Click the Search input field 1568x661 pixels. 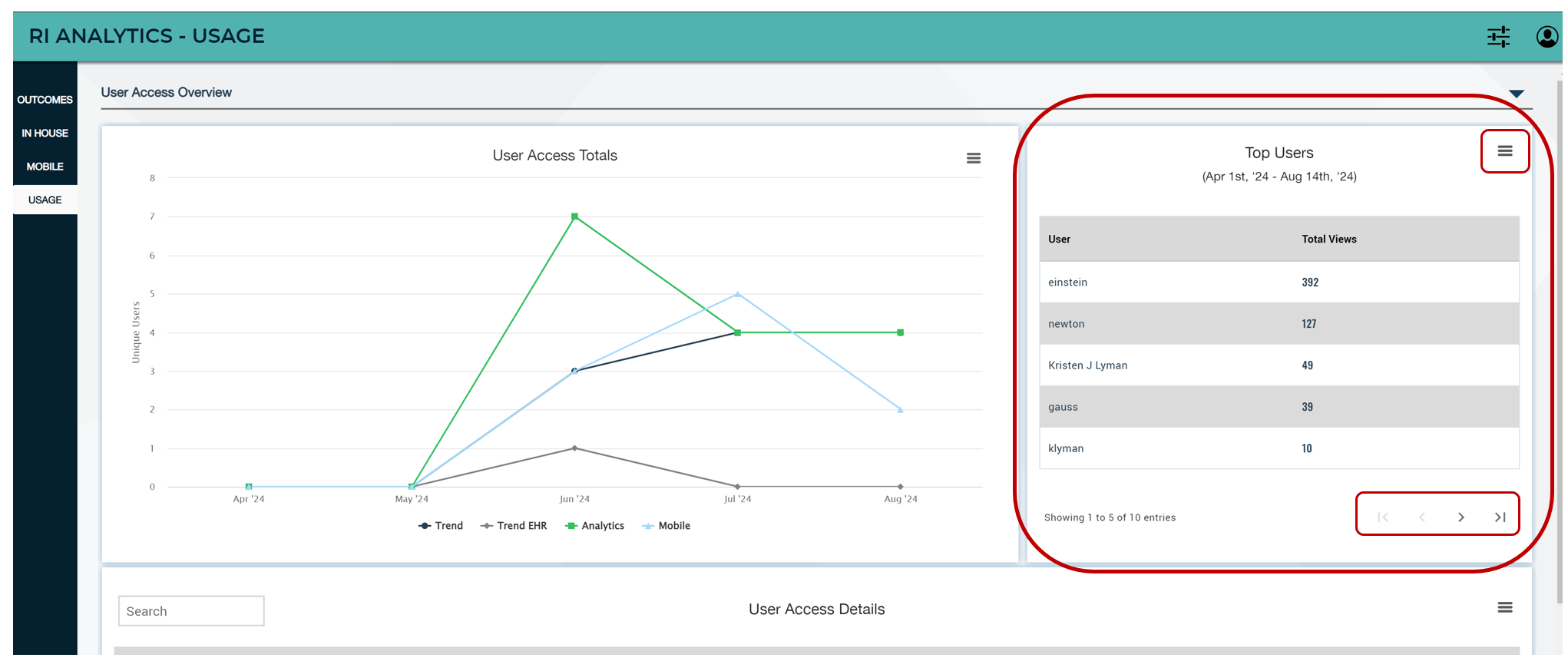point(191,611)
